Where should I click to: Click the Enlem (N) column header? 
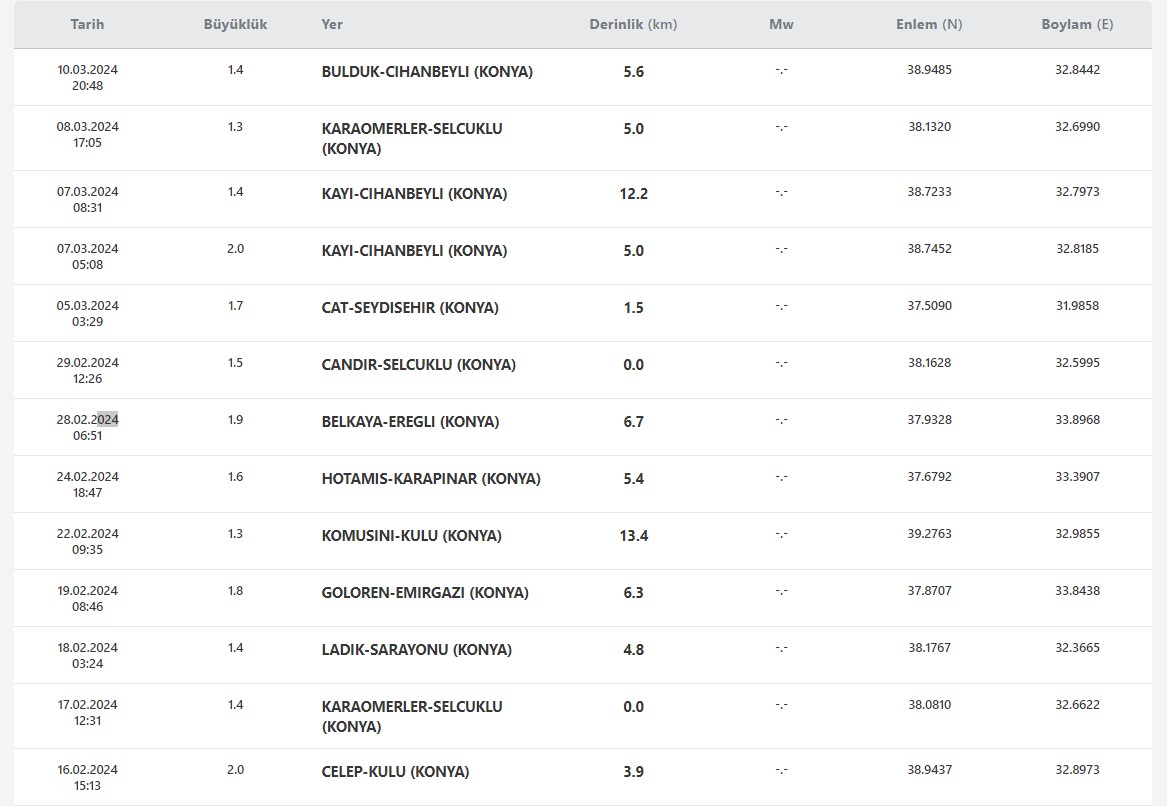click(929, 25)
